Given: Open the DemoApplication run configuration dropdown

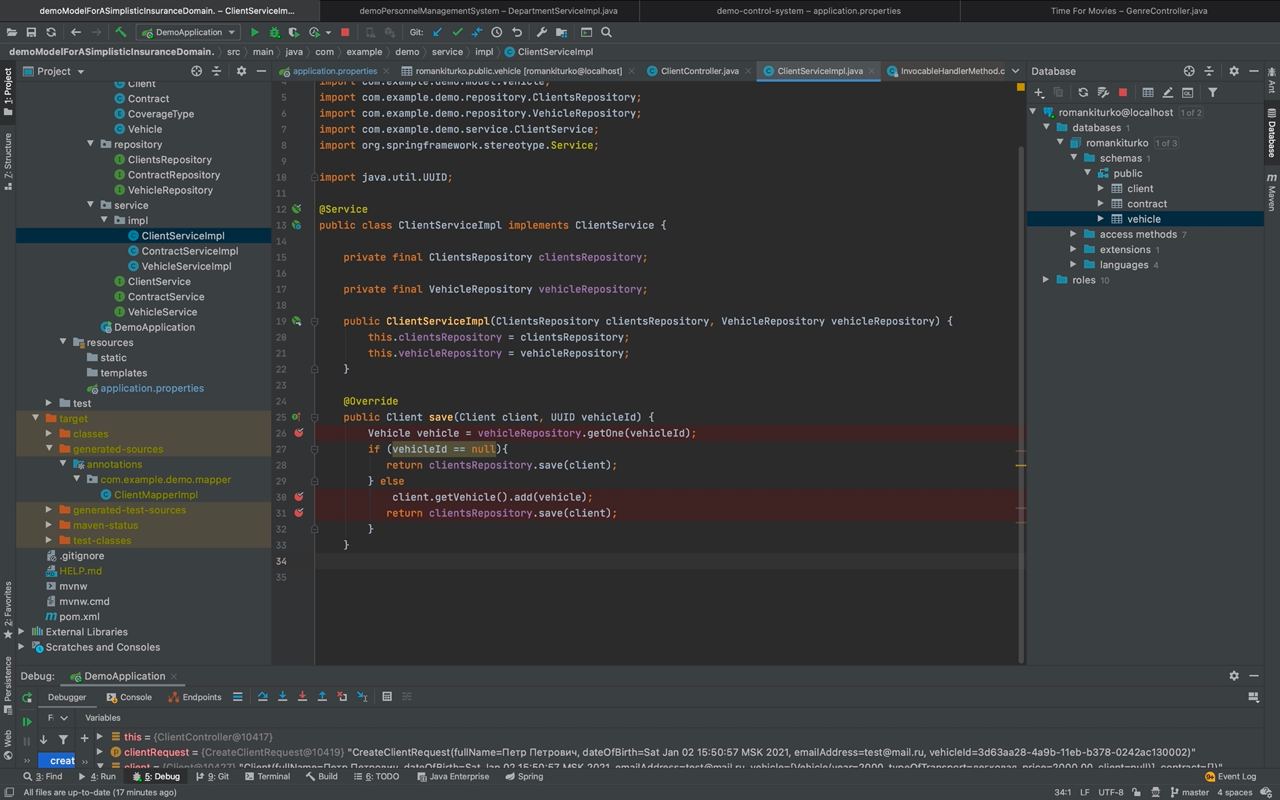Looking at the screenshot, I should coord(188,32).
